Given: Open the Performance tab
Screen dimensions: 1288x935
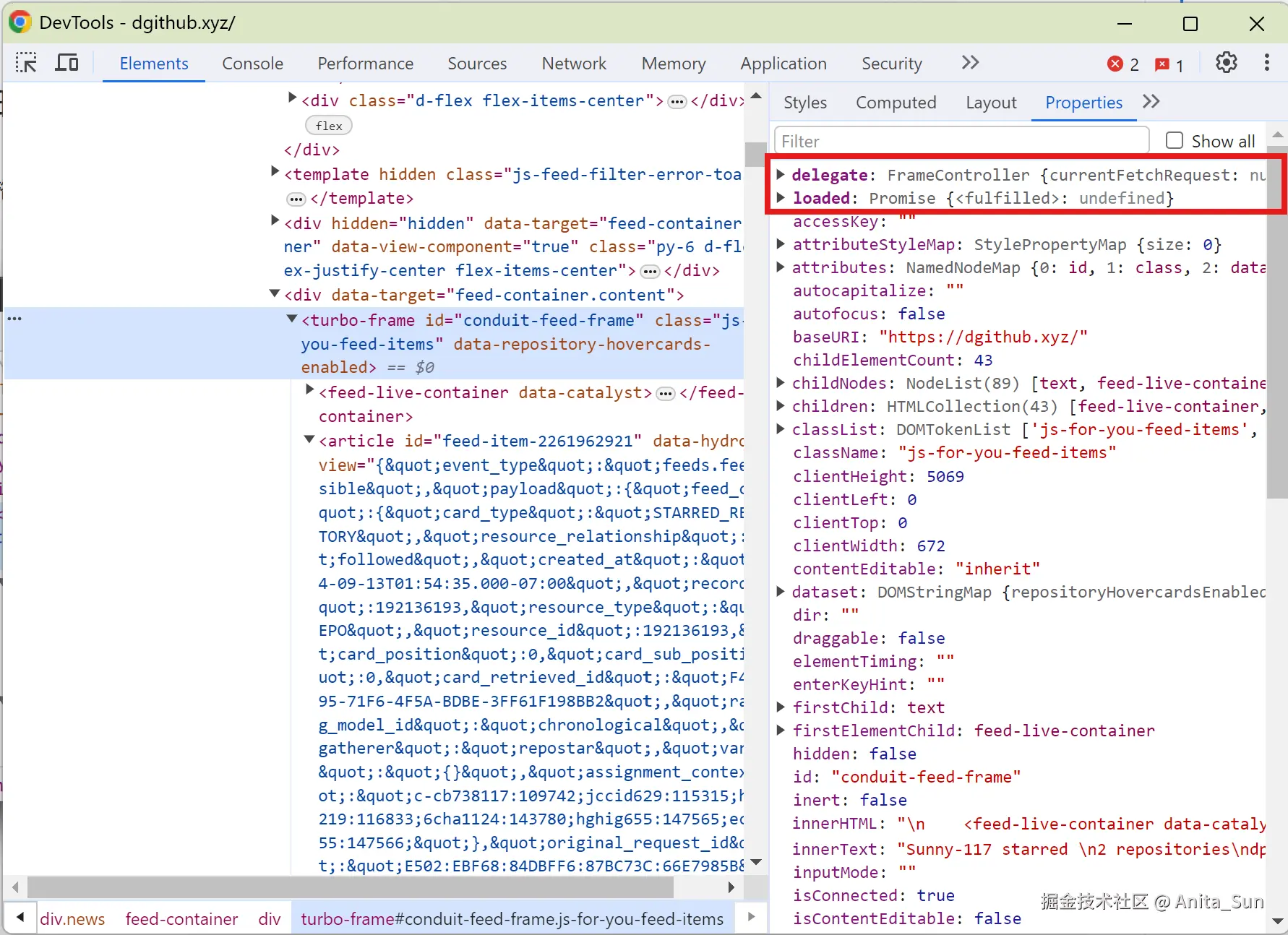Looking at the screenshot, I should pos(365,64).
